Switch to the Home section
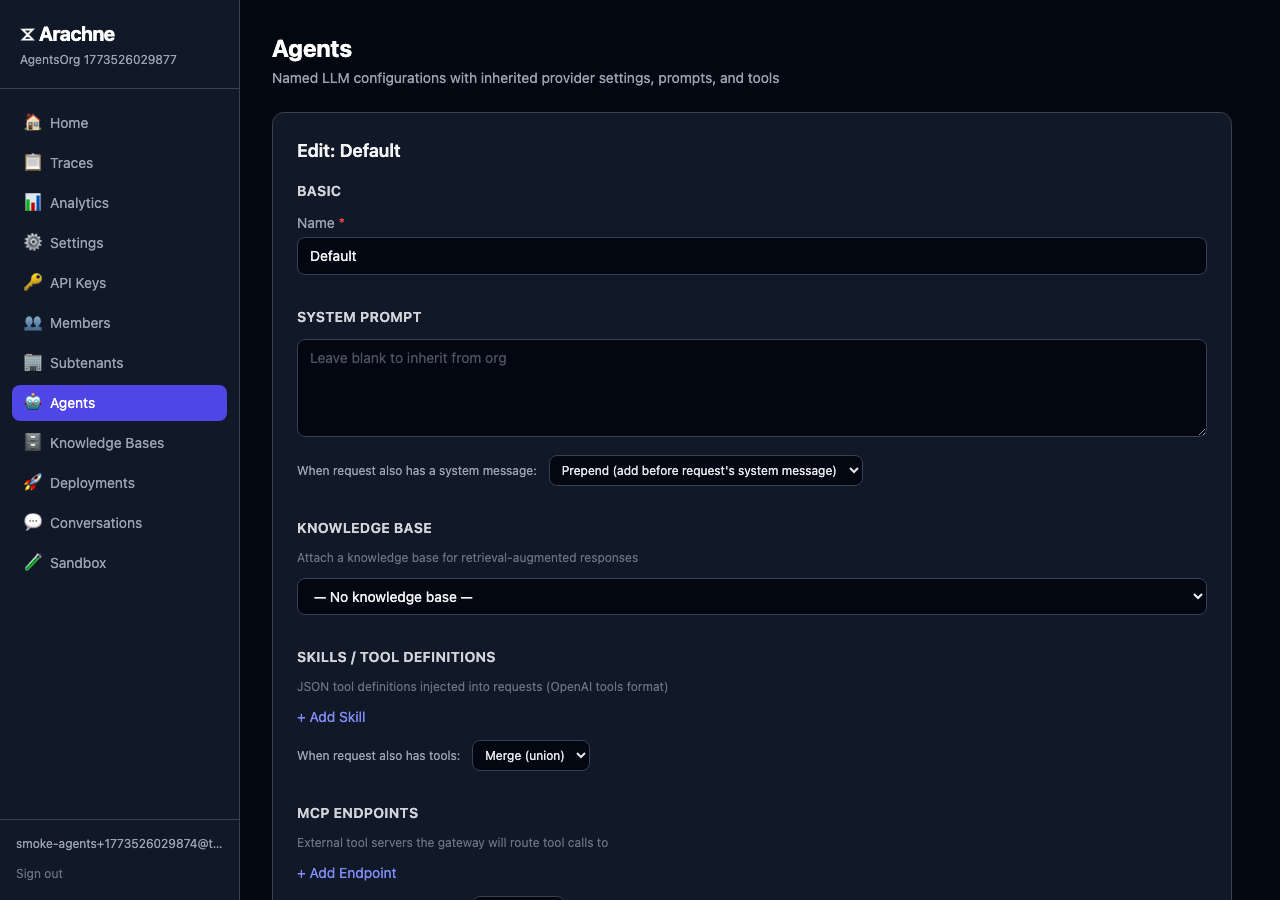This screenshot has height=900, width=1280. [33, 122]
